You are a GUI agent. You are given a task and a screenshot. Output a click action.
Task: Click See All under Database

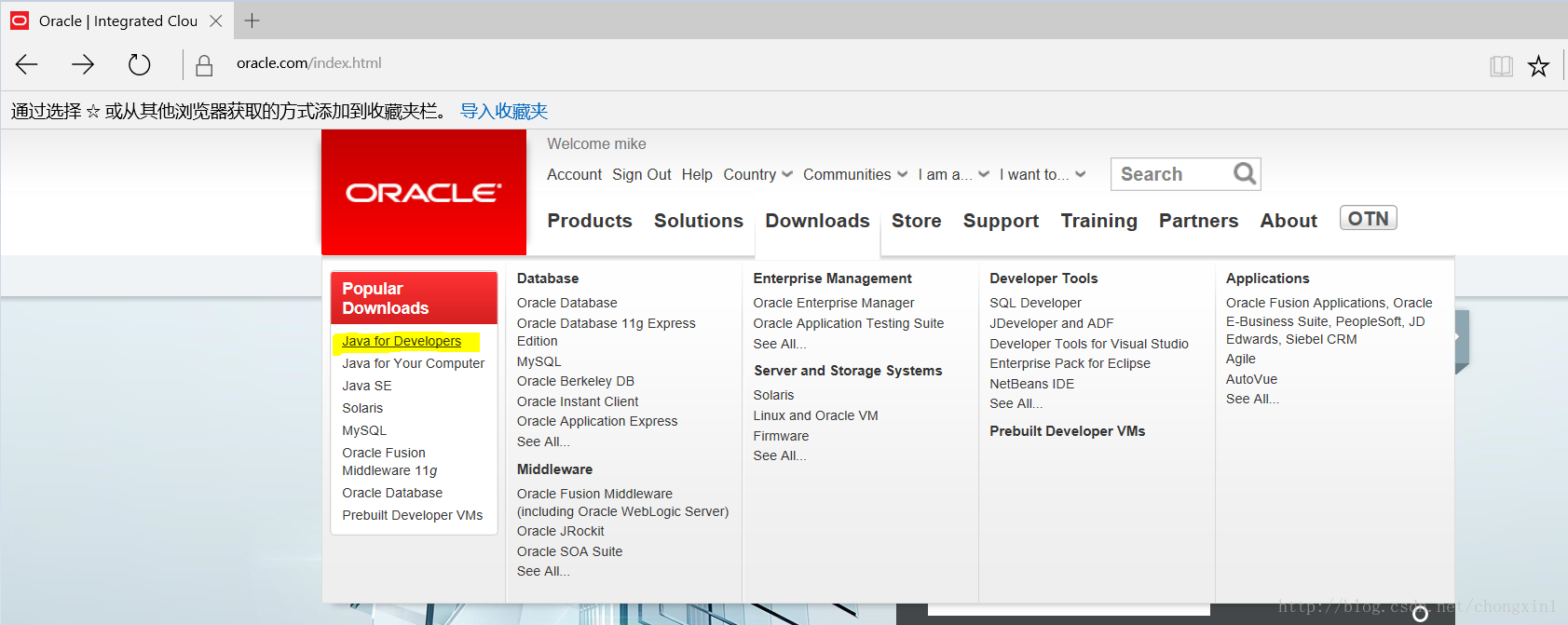pyautogui.click(x=543, y=442)
